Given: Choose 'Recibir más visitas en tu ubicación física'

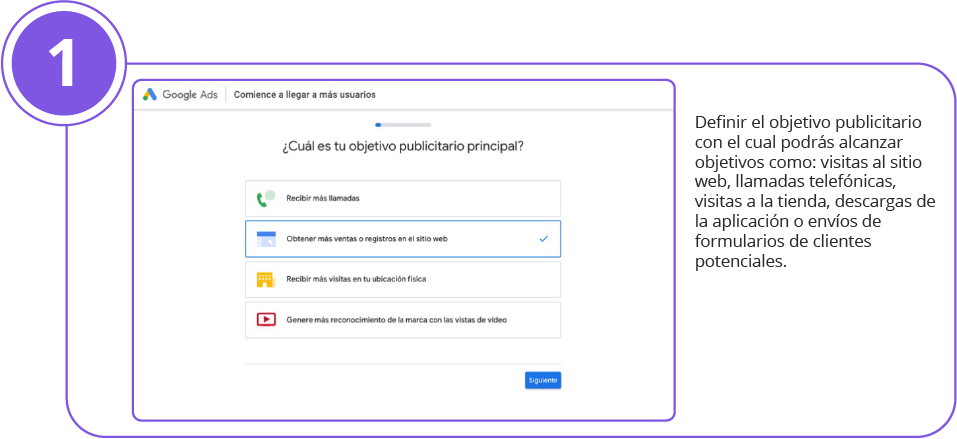Looking at the screenshot, I should click(x=403, y=279).
